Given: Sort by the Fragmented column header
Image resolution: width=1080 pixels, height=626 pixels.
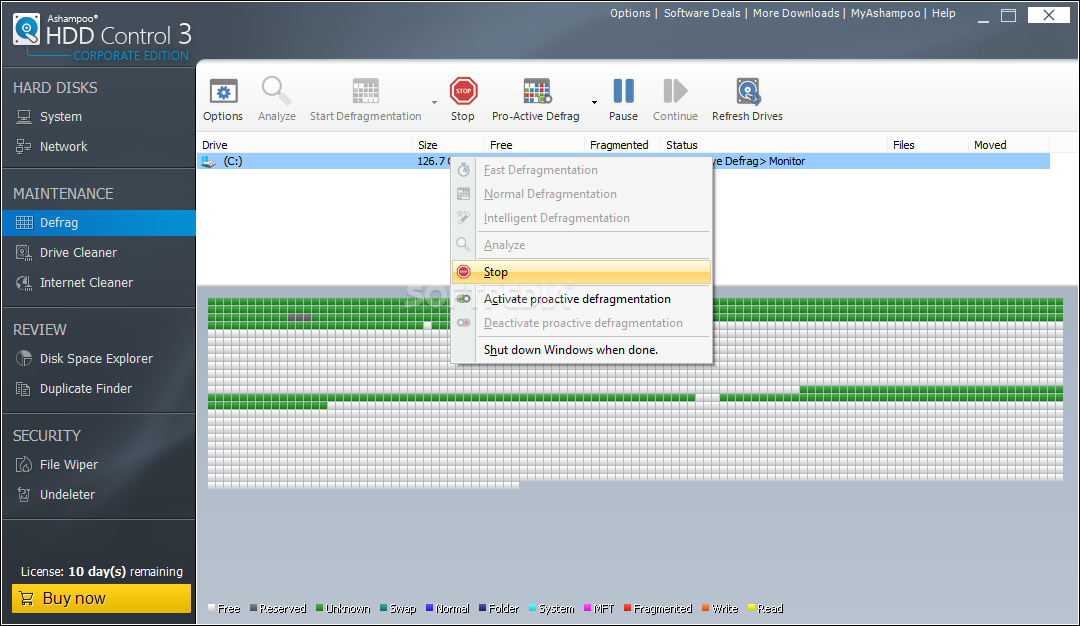Looking at the screenshot, I should pos(623,145).
